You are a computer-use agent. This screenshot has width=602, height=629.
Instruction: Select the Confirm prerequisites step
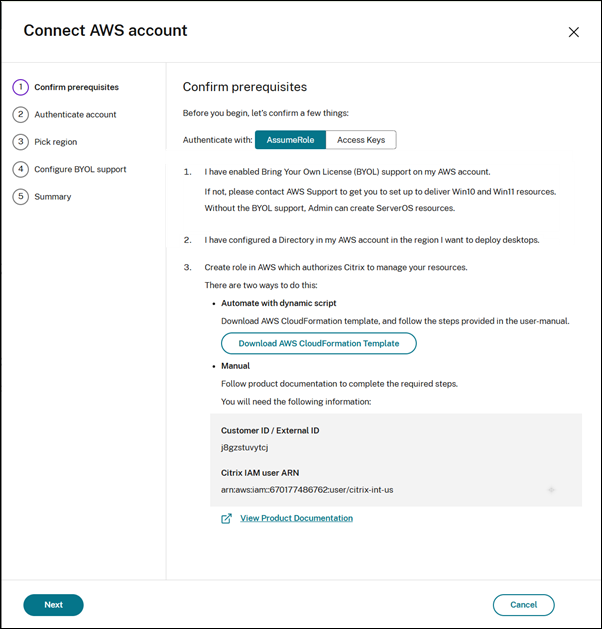(x=76, y=87)
